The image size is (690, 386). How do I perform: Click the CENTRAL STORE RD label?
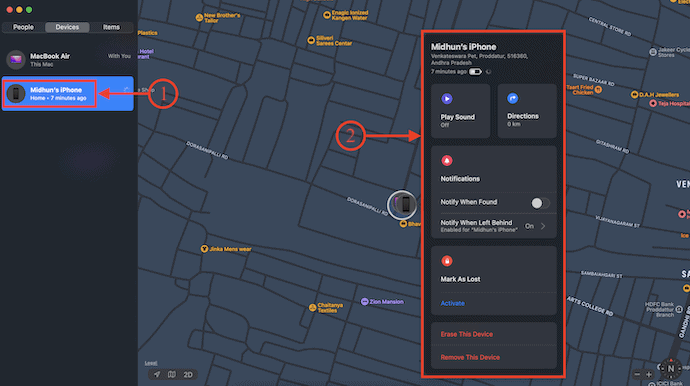(x=610, y=26)
